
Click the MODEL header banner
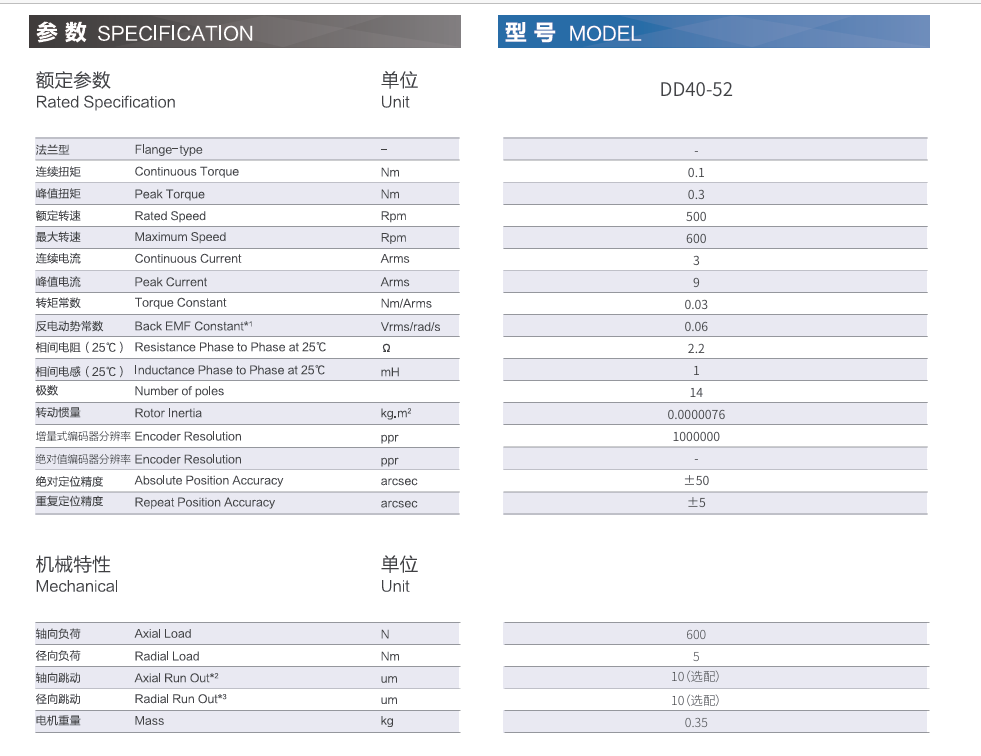click(713, 32)
